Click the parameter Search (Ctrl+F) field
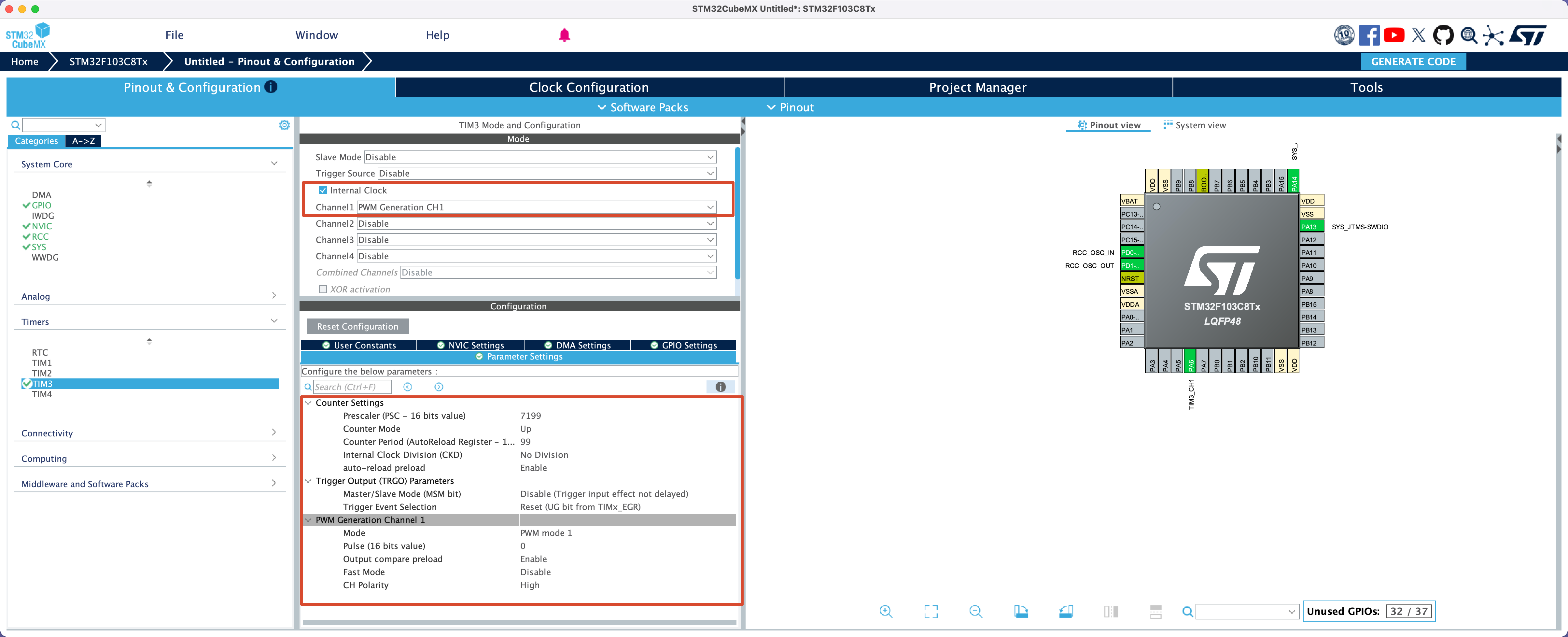 (x=352, y=387)
